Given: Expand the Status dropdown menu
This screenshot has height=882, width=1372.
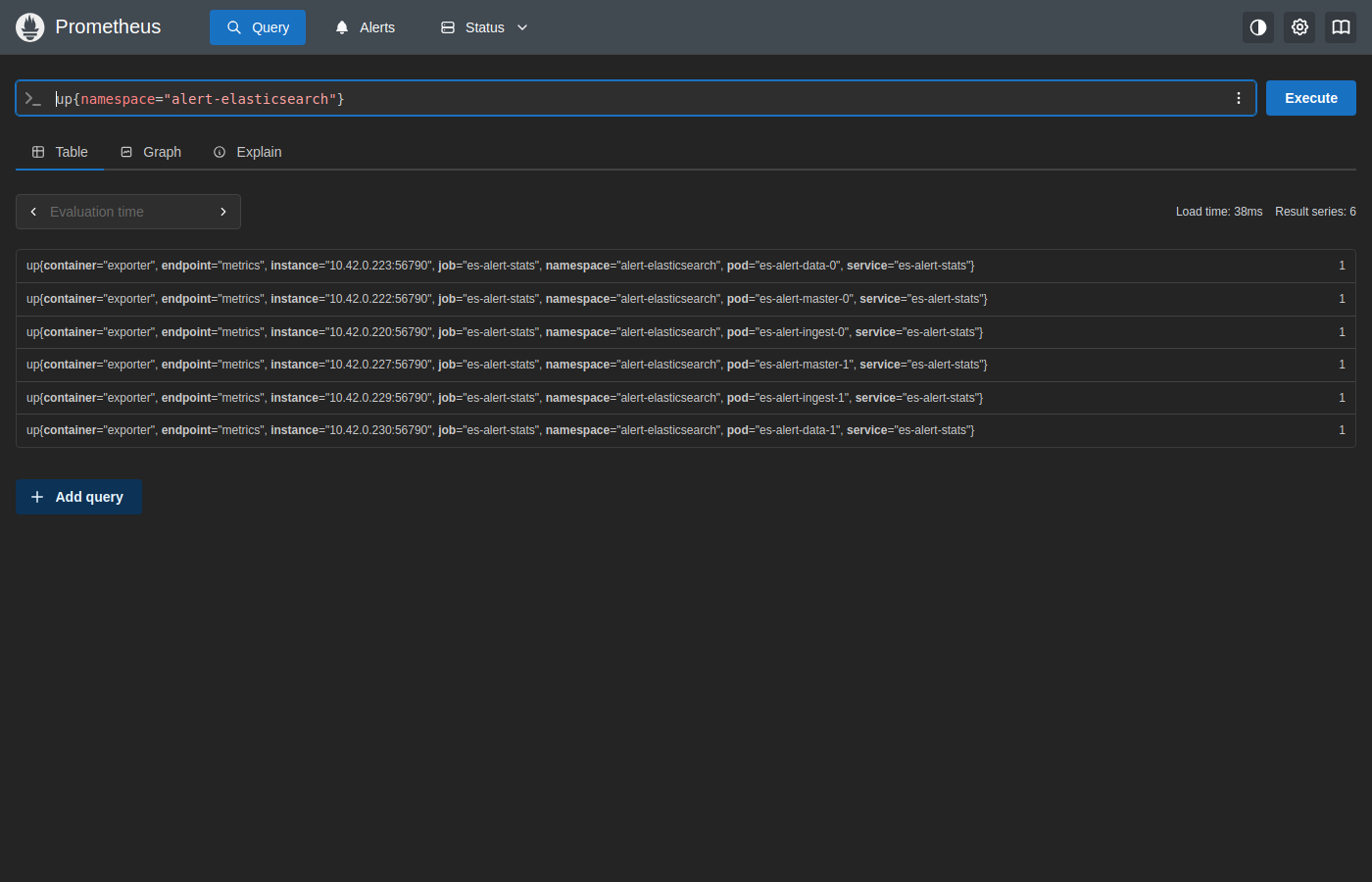Looking at the screenshot, I should tap(484, 27).
